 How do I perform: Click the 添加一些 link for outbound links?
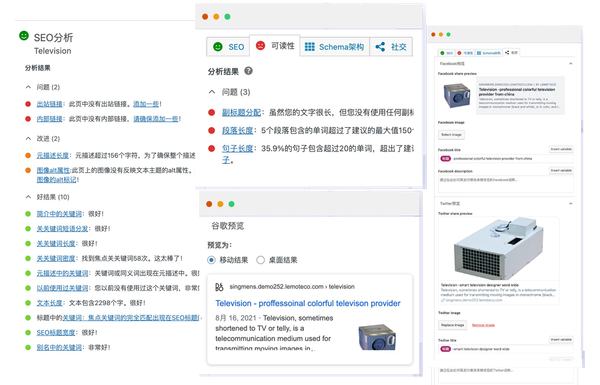click(146, 104)
